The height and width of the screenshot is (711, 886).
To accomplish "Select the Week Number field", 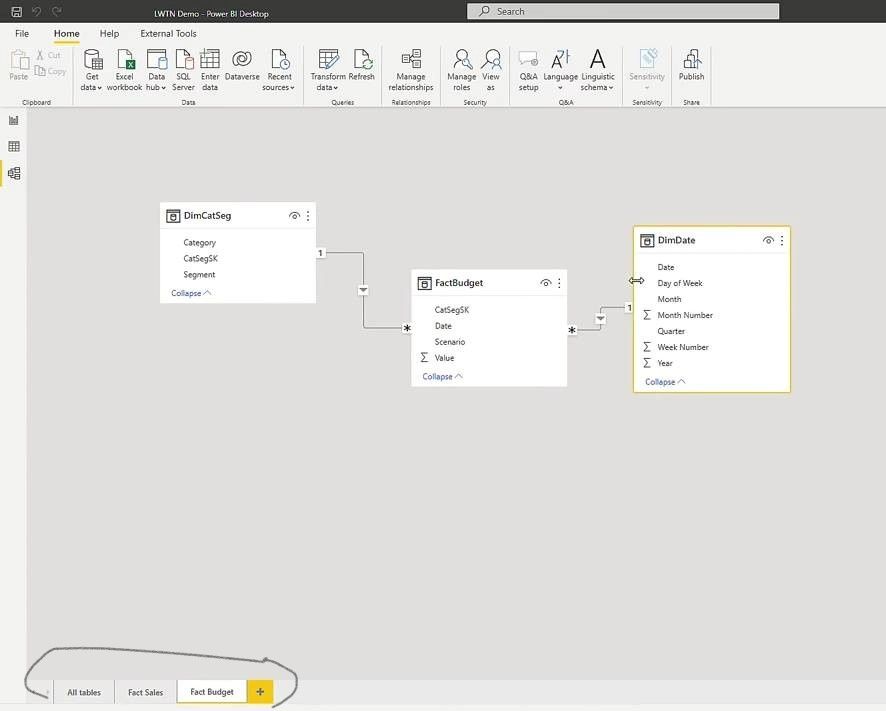I will (683, 348).
